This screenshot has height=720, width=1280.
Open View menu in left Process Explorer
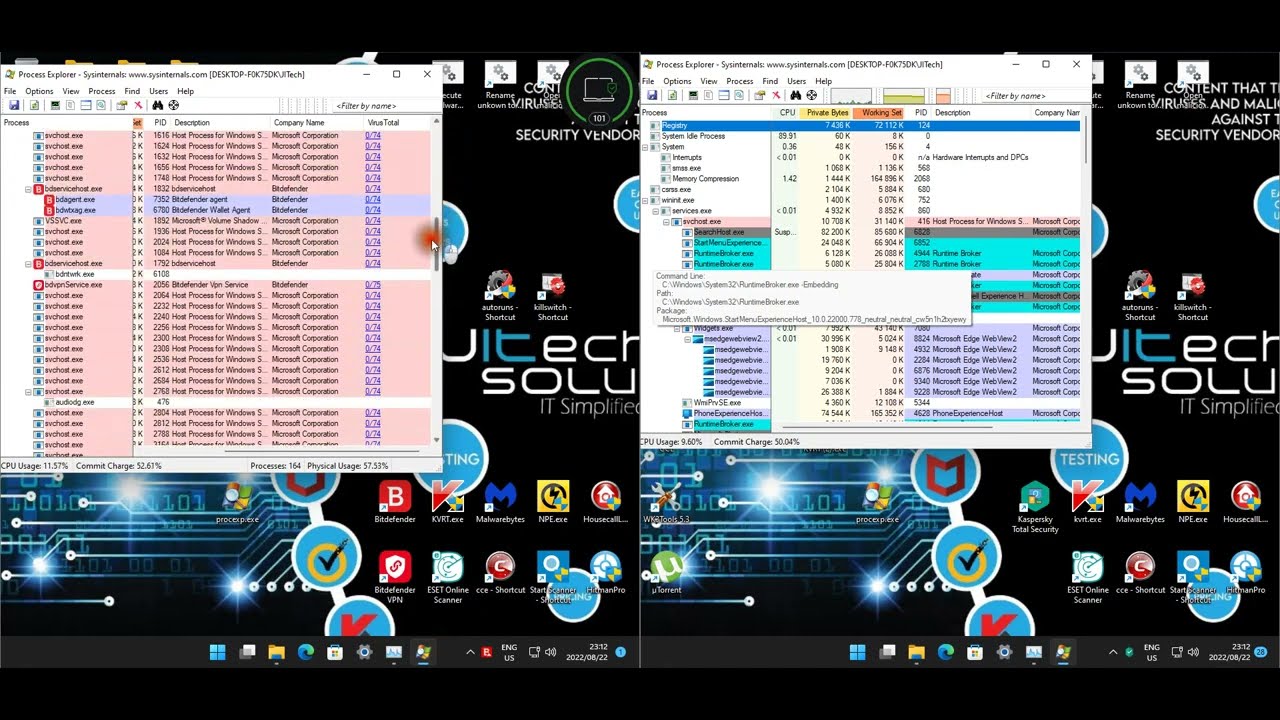71,91
